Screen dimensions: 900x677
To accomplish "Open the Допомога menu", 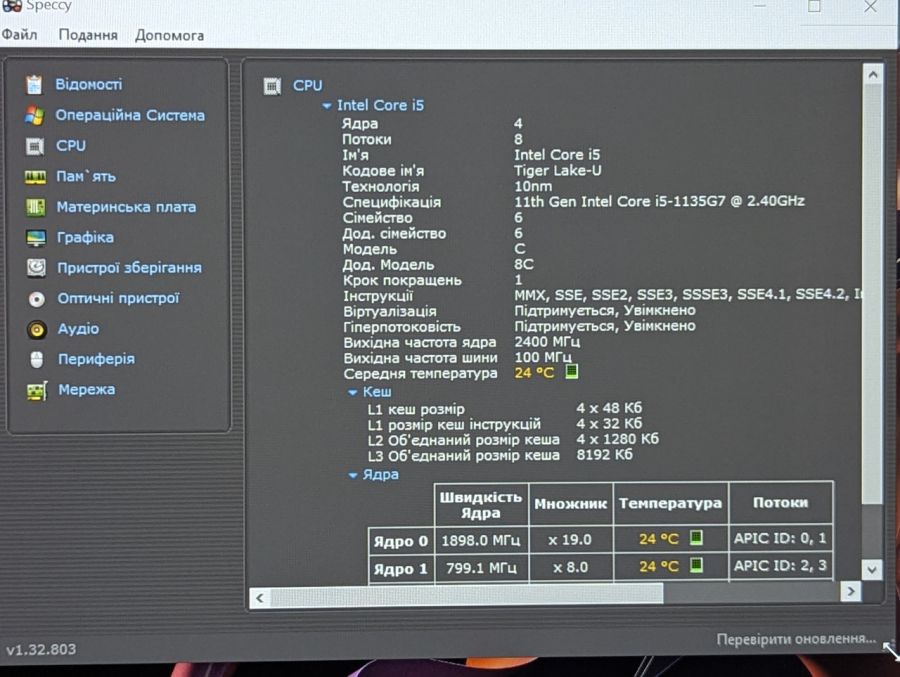I will [x=169, y=36].
